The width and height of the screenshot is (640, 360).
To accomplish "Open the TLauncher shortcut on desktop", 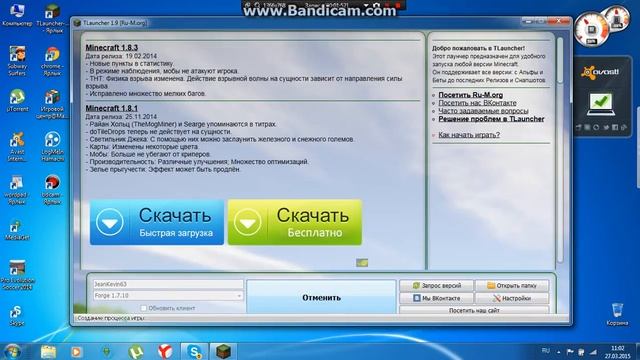I will (52, 18).
